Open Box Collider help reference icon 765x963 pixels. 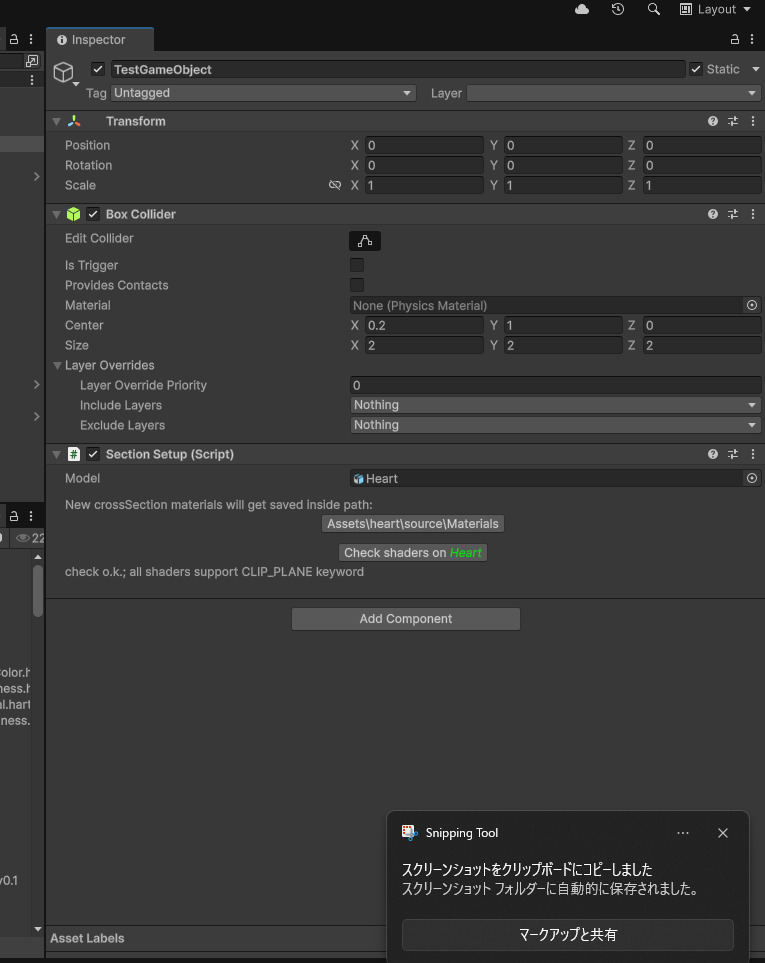(713, 214)
